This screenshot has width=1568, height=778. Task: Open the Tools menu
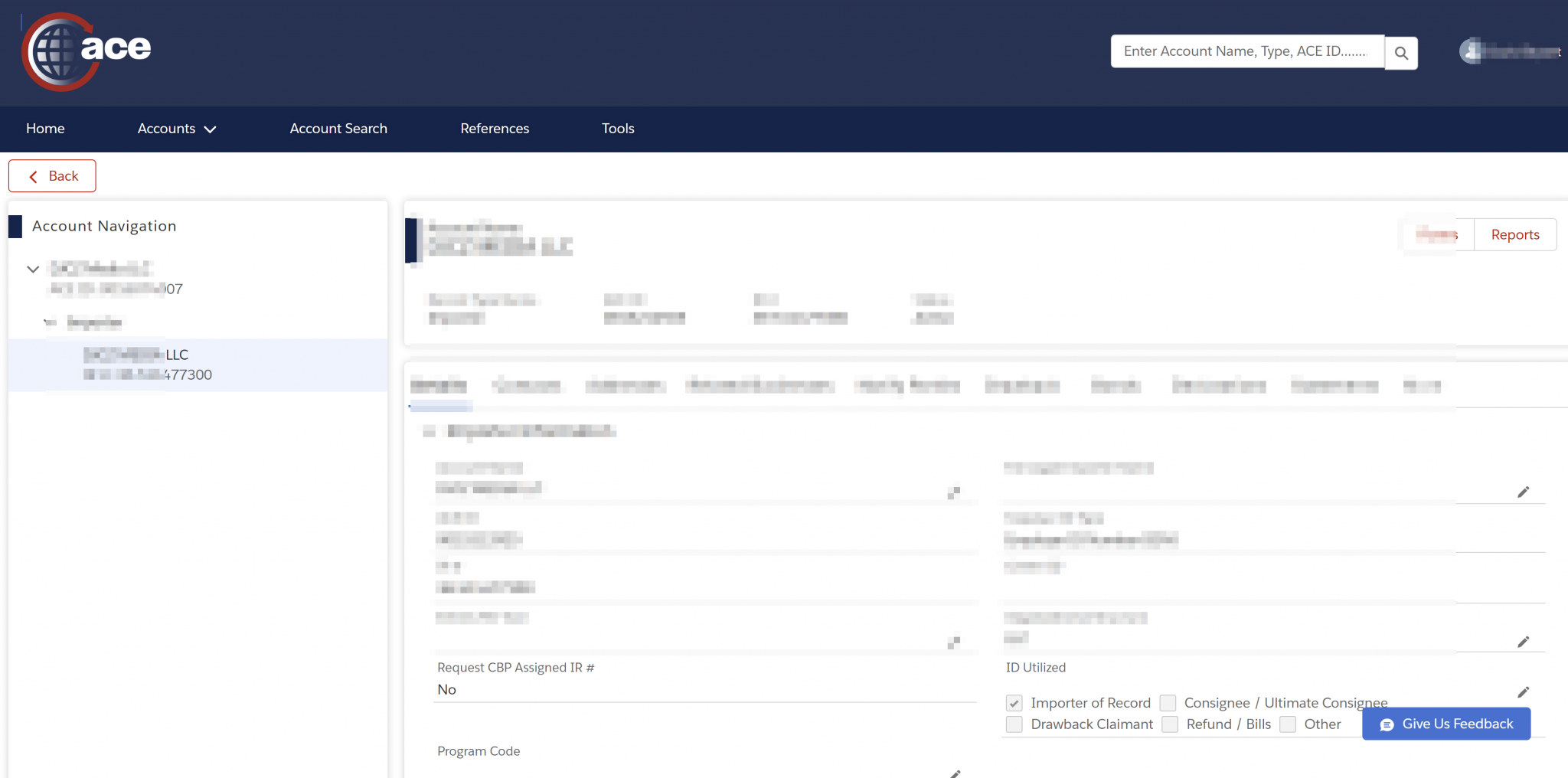click(618, 129)
